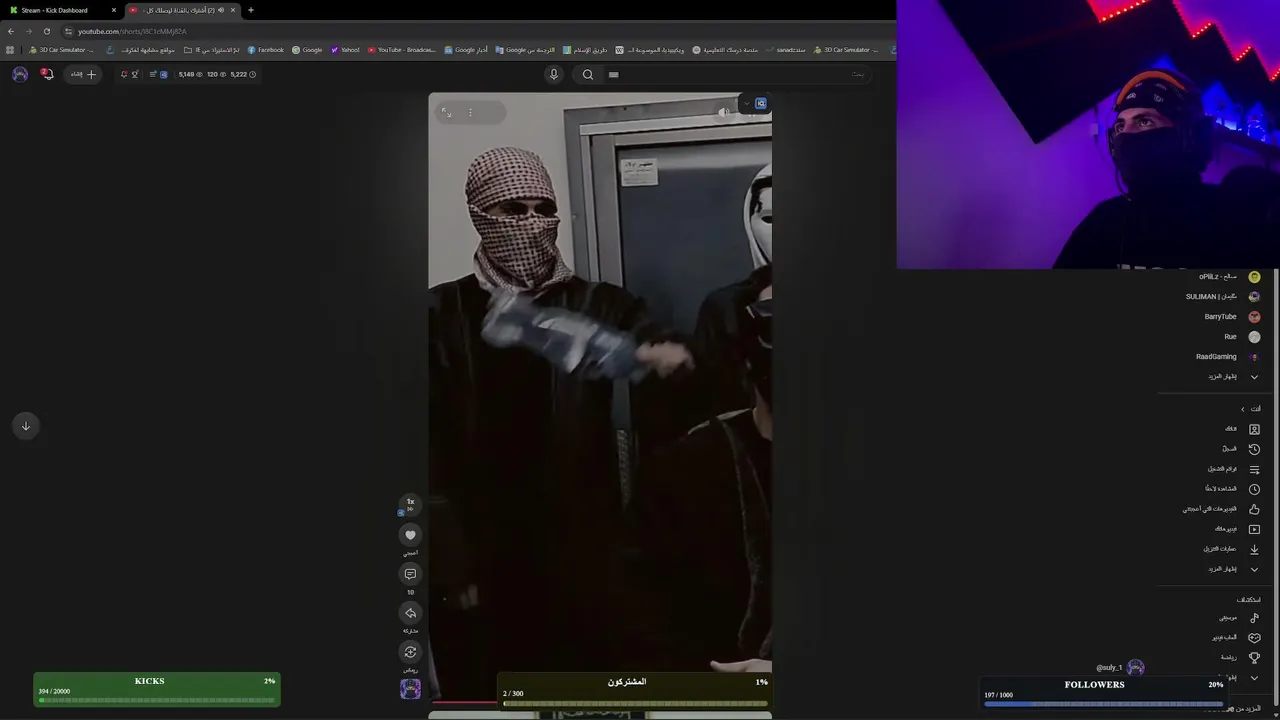Share the Short using the arrow icon

(x=410, y=613)
